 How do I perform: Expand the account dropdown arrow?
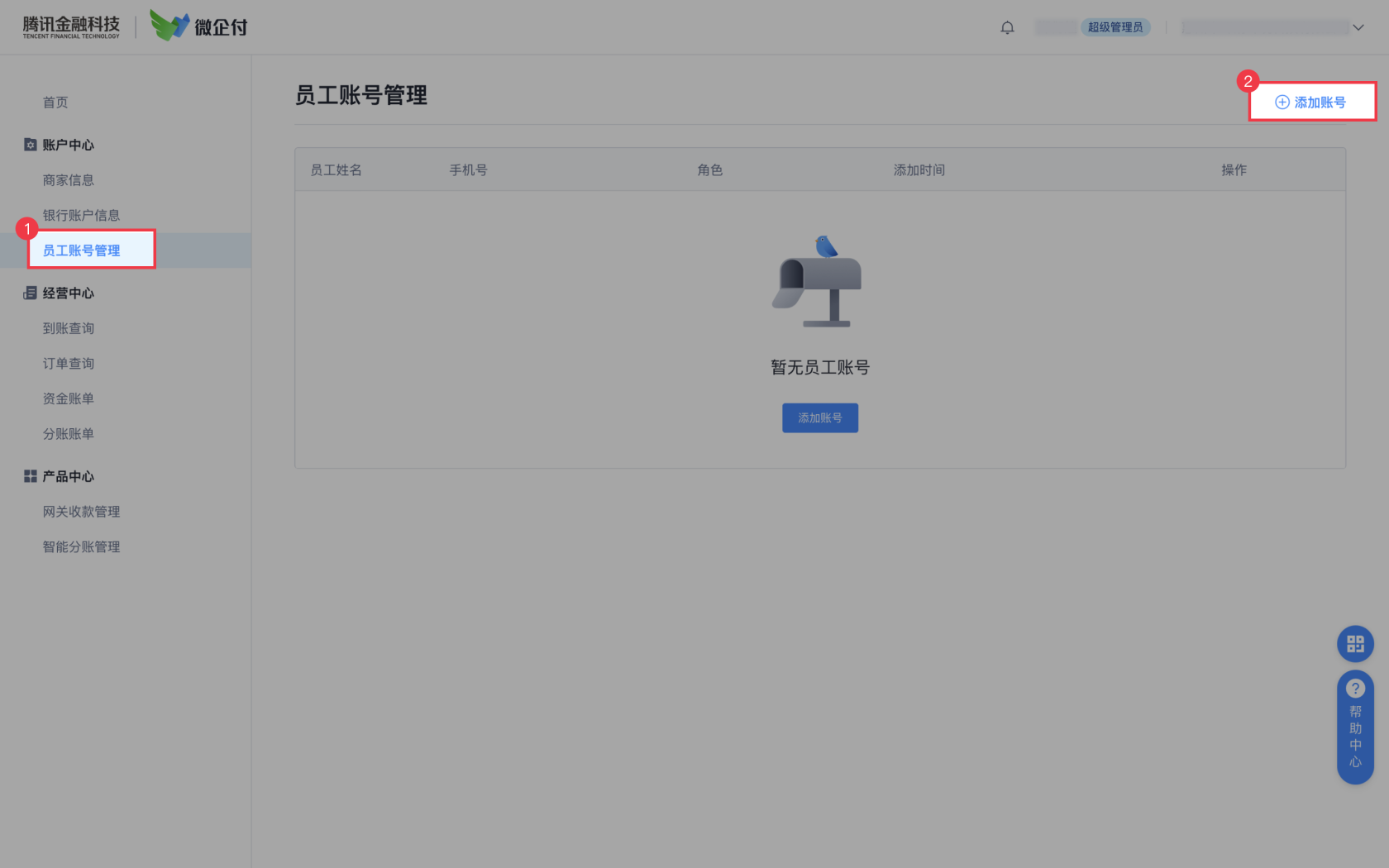[1358, 27]
